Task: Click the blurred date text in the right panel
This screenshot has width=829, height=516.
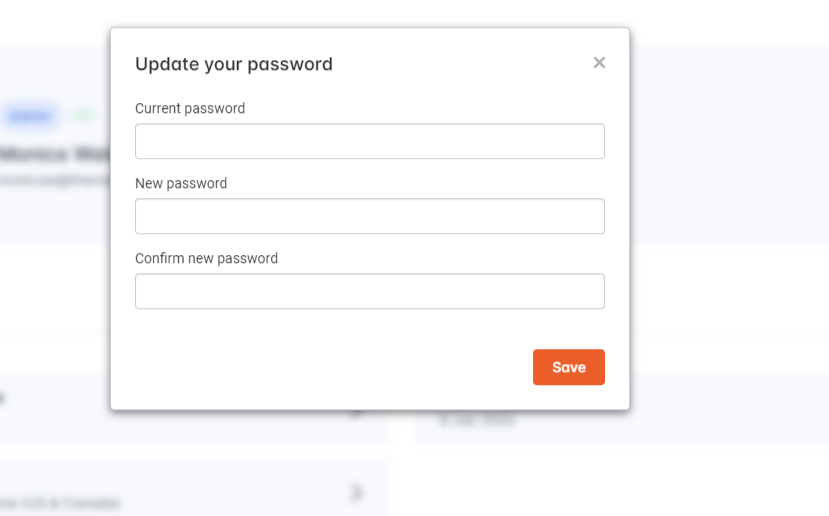Action: coord(478,420)
